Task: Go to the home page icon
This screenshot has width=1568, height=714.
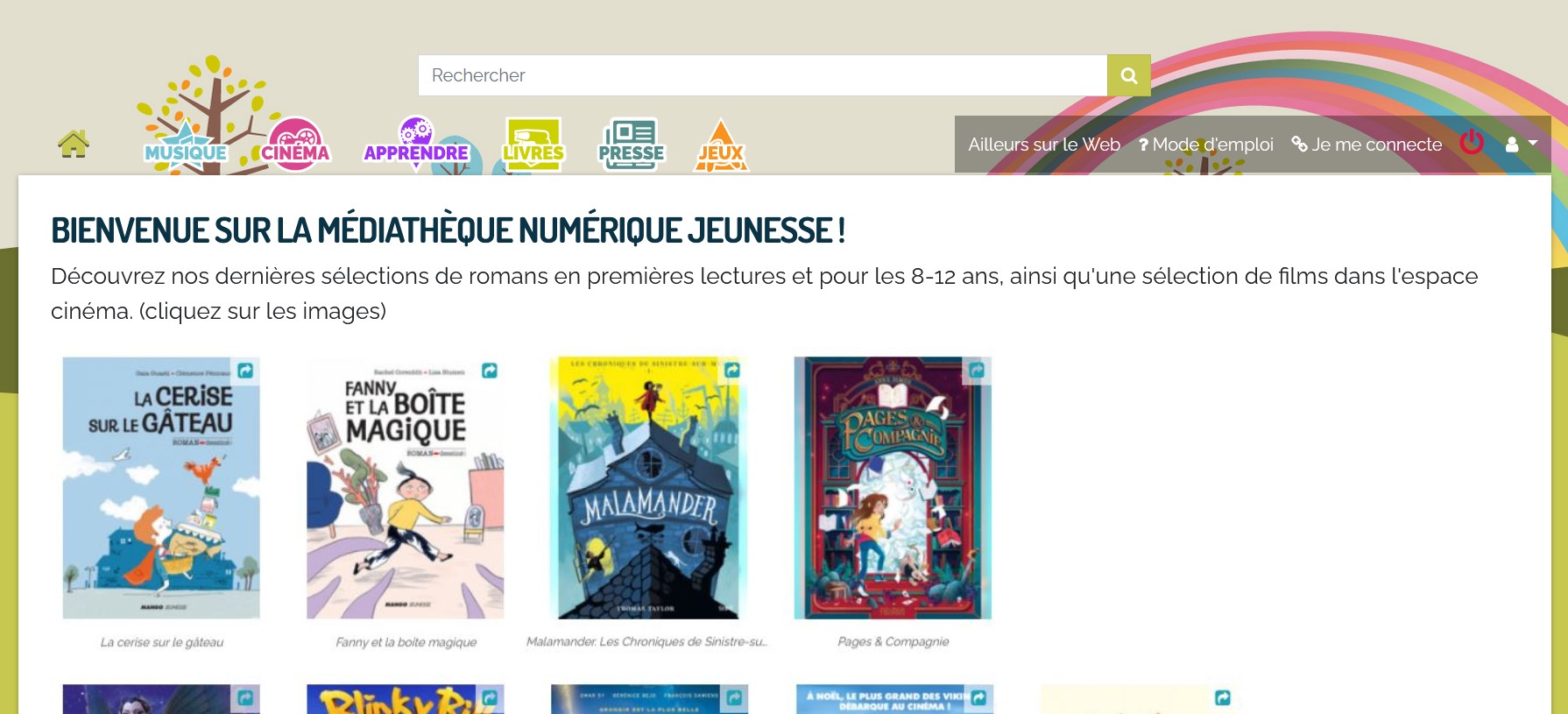Action: pyautogui.click(x=74, y=144)
